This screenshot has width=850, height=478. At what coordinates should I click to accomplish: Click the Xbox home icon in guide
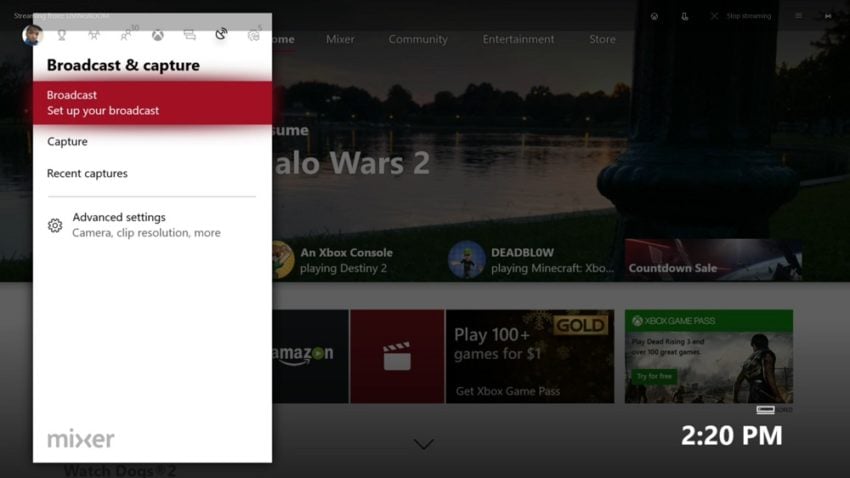click(158, 35)
